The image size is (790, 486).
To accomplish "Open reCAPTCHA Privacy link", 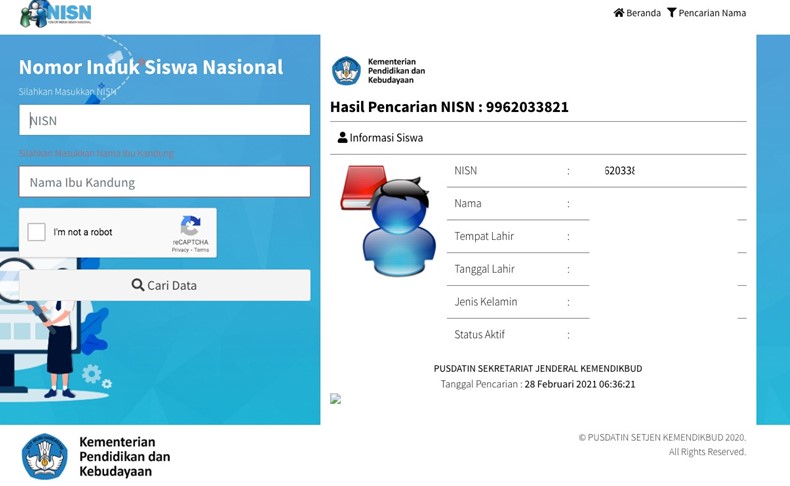I will (x=179, y=250).
